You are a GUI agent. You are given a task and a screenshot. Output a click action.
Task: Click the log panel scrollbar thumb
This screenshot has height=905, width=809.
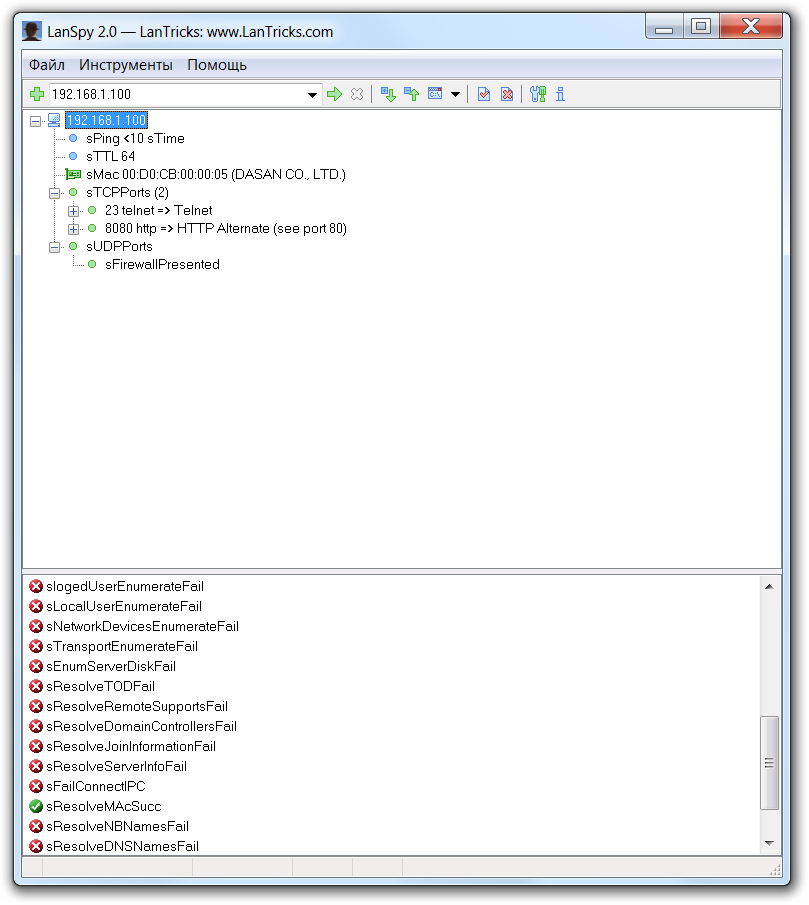[x=769, y=763]
